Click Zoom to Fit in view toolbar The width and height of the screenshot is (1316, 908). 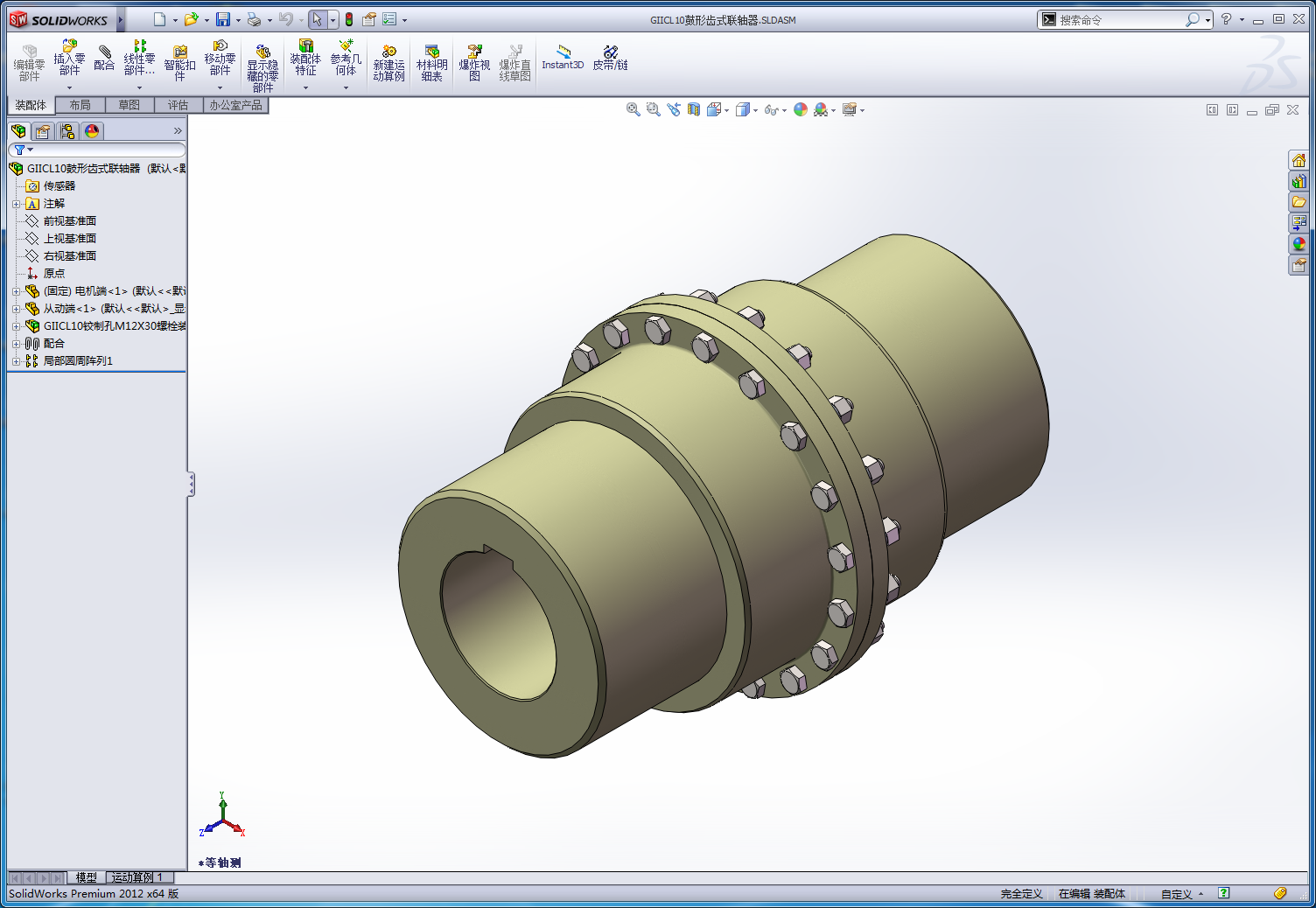(x=633, y=109)
